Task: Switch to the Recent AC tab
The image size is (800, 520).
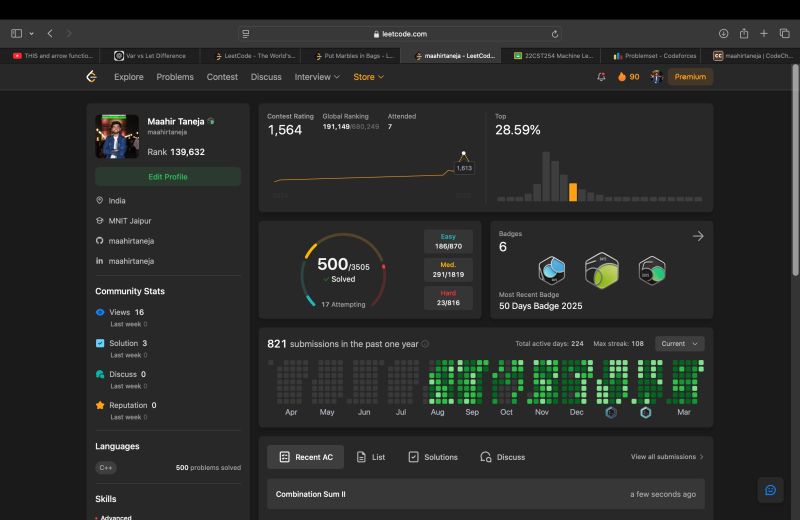Action: [x=305, y=457]
